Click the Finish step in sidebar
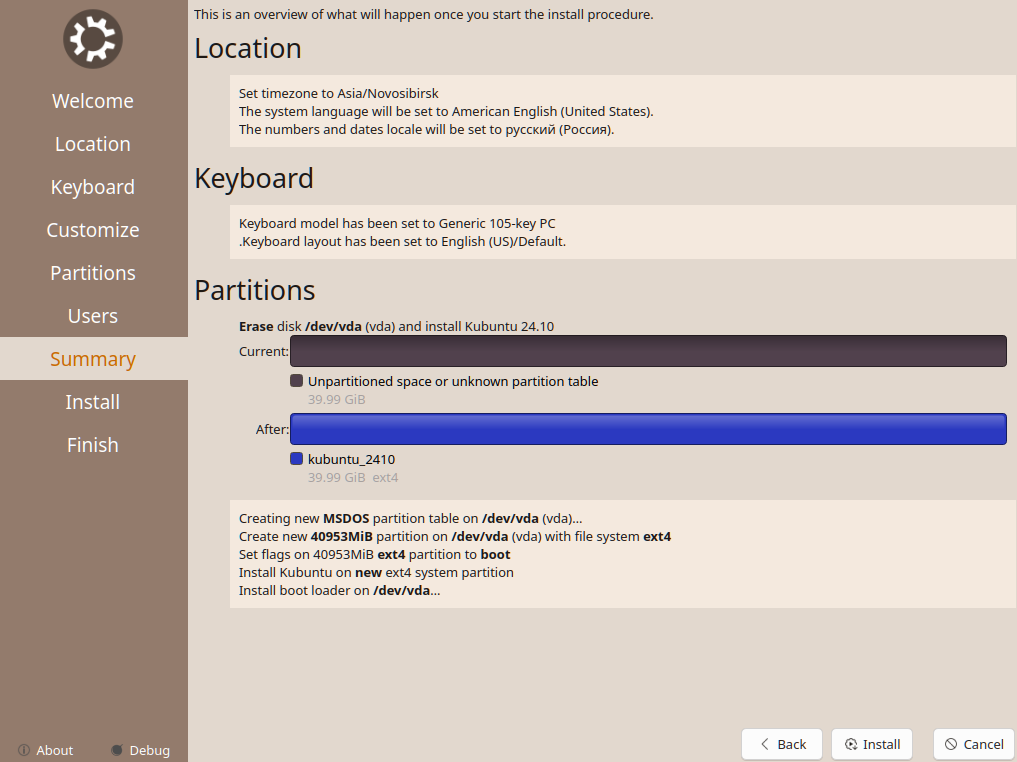 click(93, 445)
